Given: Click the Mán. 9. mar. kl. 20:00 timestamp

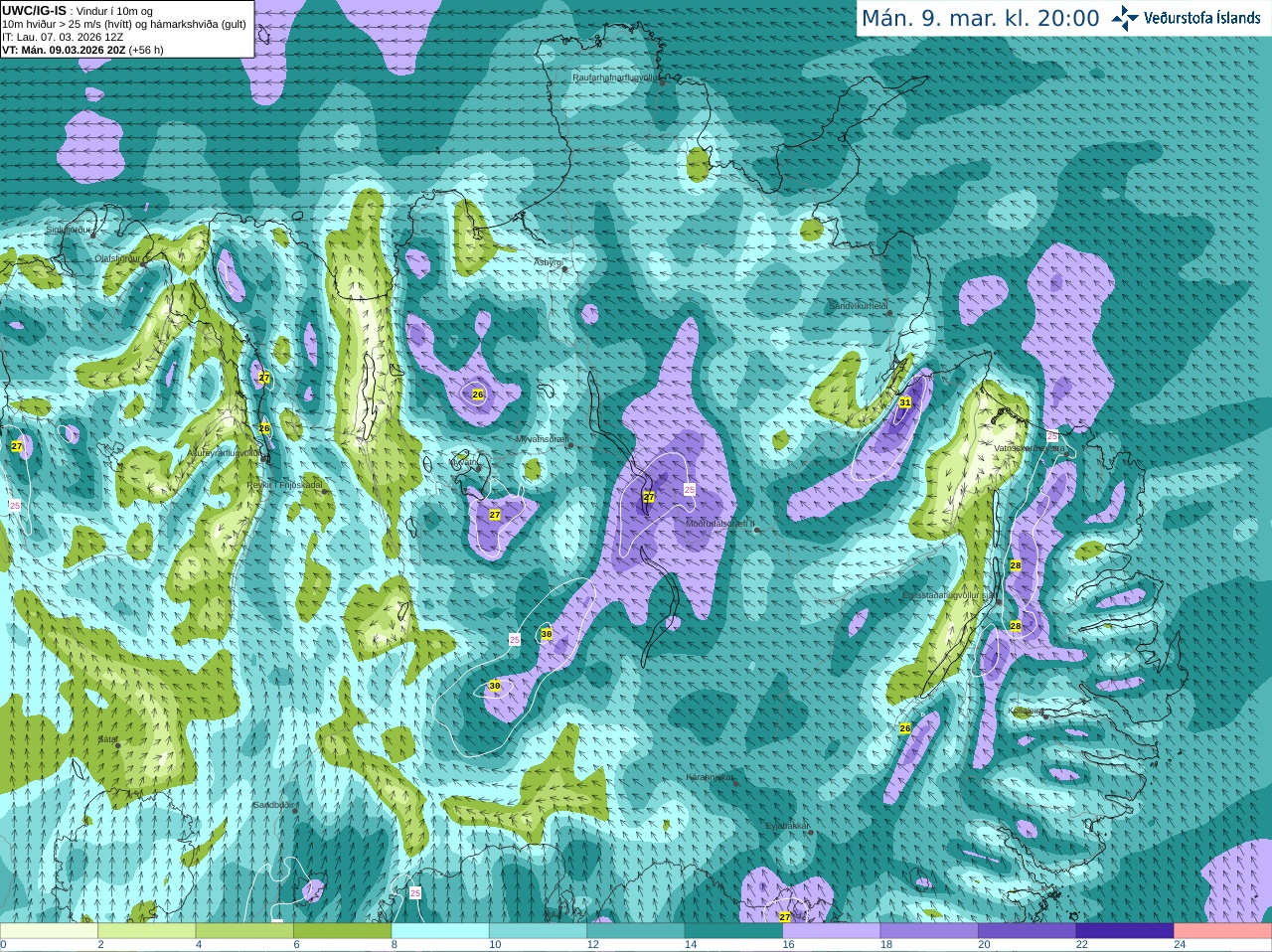Looking at the screenshot, I should pos(980,18).
